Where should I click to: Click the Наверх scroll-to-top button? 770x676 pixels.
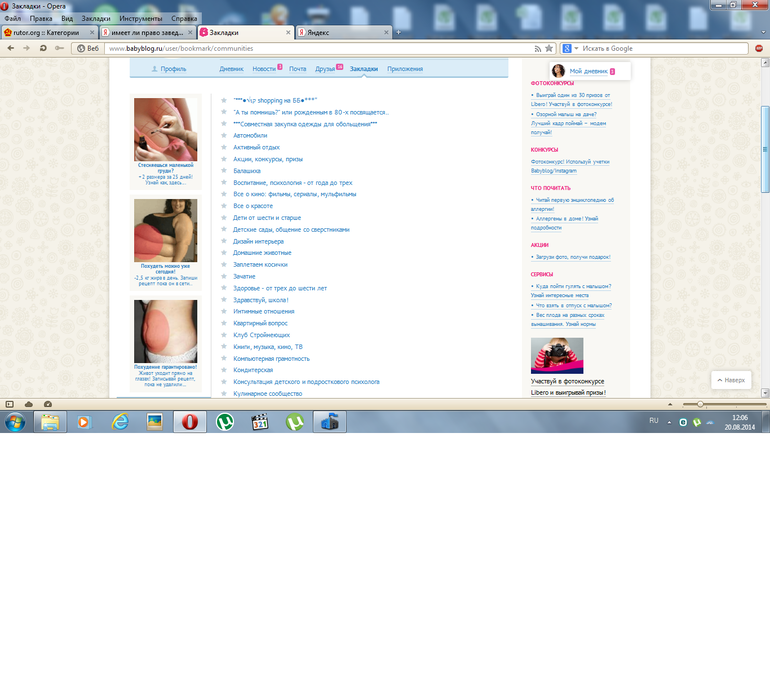[731, 380]
